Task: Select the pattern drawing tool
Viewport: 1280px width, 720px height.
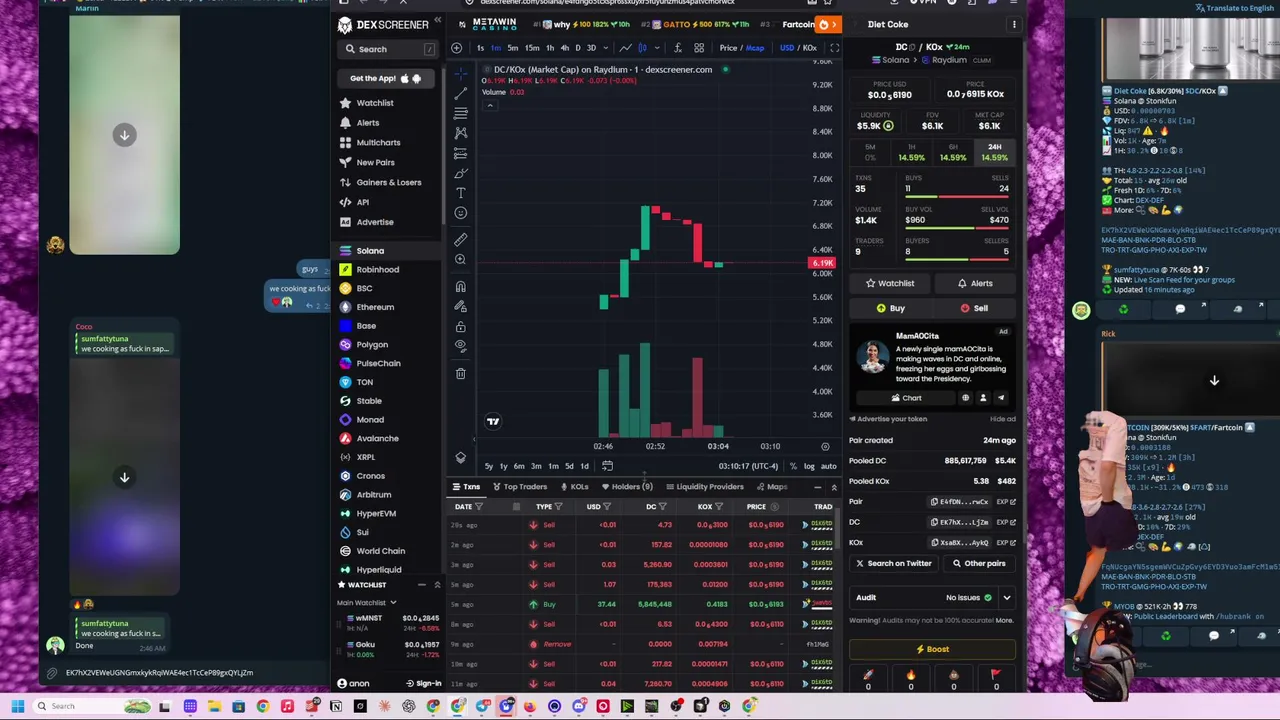Action: click(460, 133)
